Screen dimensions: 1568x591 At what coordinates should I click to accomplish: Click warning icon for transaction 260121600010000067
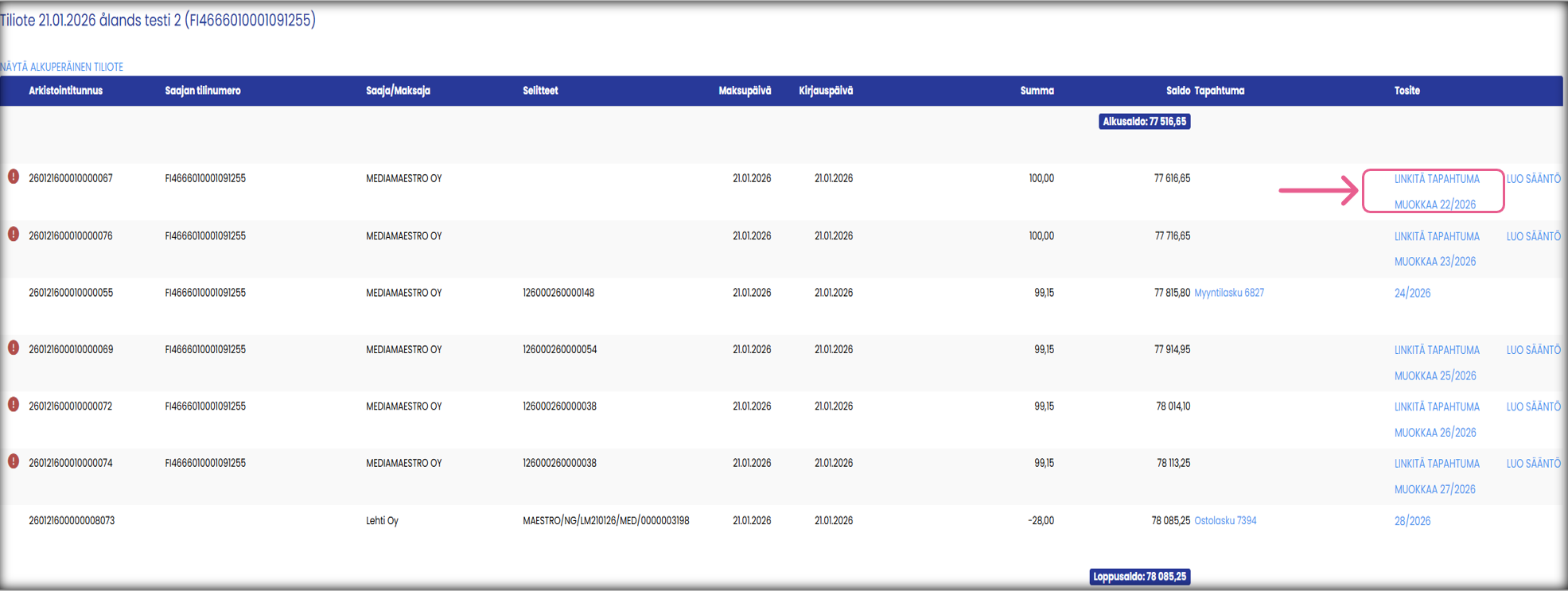pyautogui.click(x=14, y=177)
